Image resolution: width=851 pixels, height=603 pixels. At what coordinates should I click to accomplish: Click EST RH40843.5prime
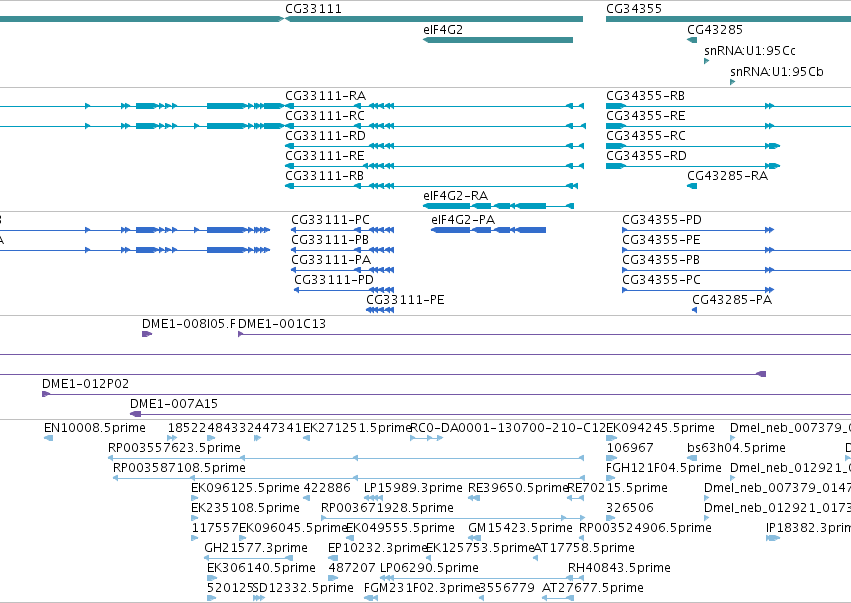pyautogui.click(x=577, y=578)
